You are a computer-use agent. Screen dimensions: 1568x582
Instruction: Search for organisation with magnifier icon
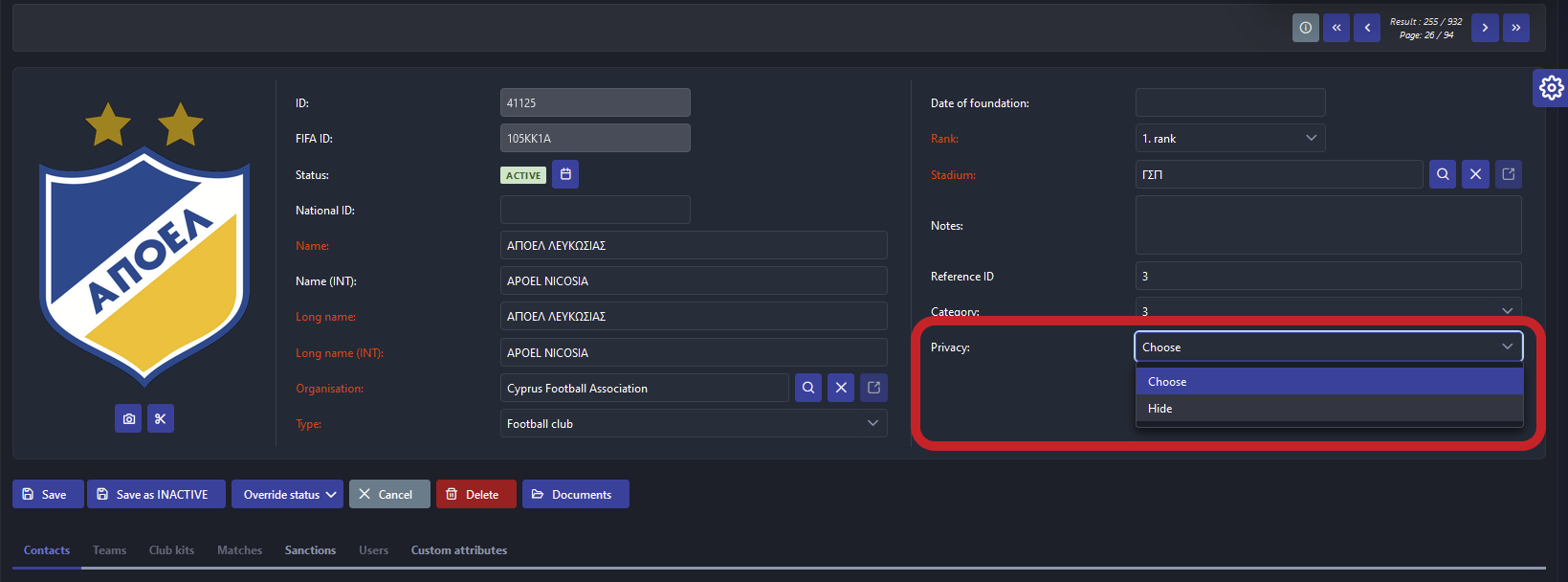click(x=808, y=388)
